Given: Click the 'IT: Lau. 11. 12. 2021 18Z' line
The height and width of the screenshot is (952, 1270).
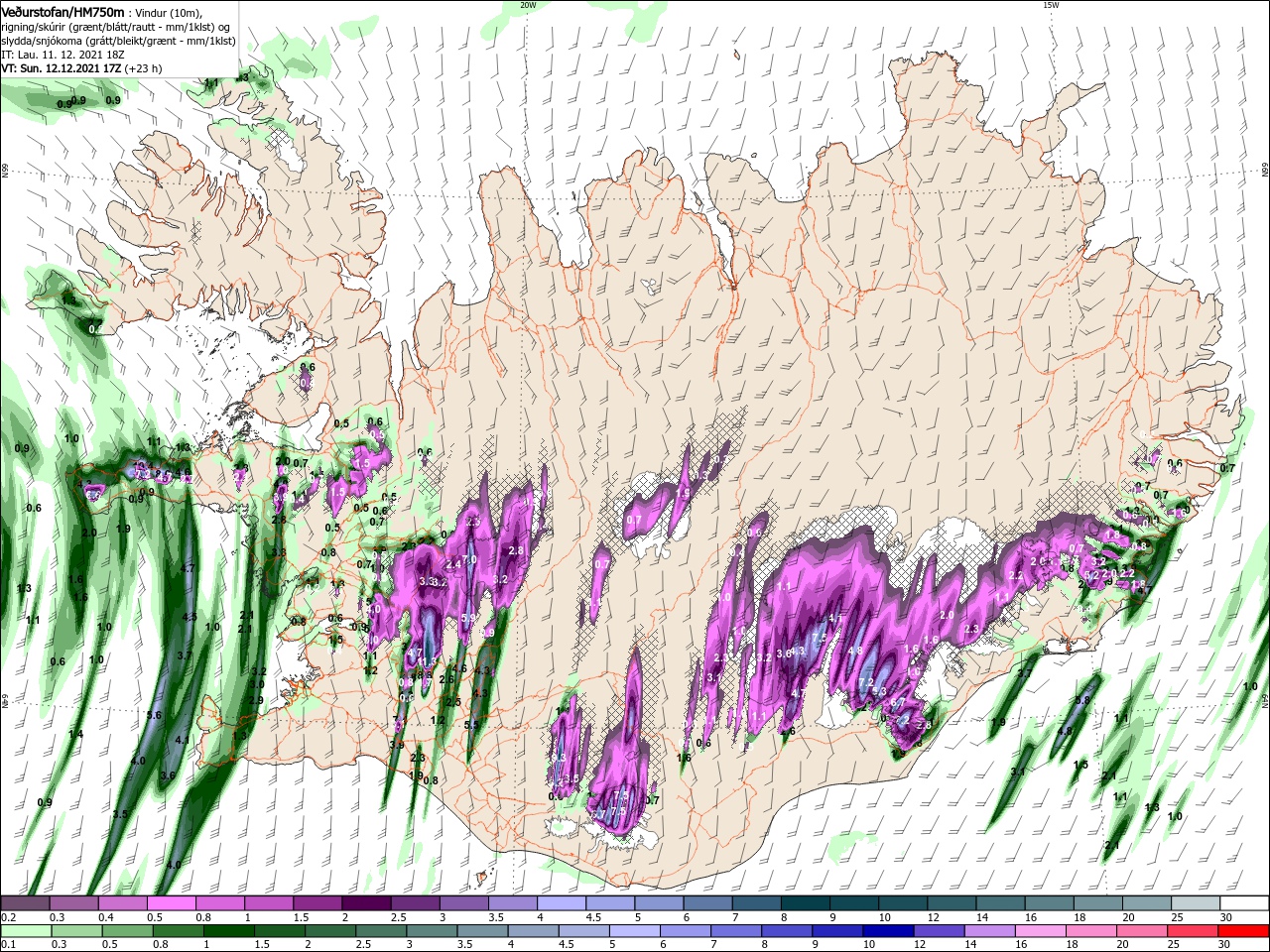Looking at the screenshot, I should click(62, 55).
